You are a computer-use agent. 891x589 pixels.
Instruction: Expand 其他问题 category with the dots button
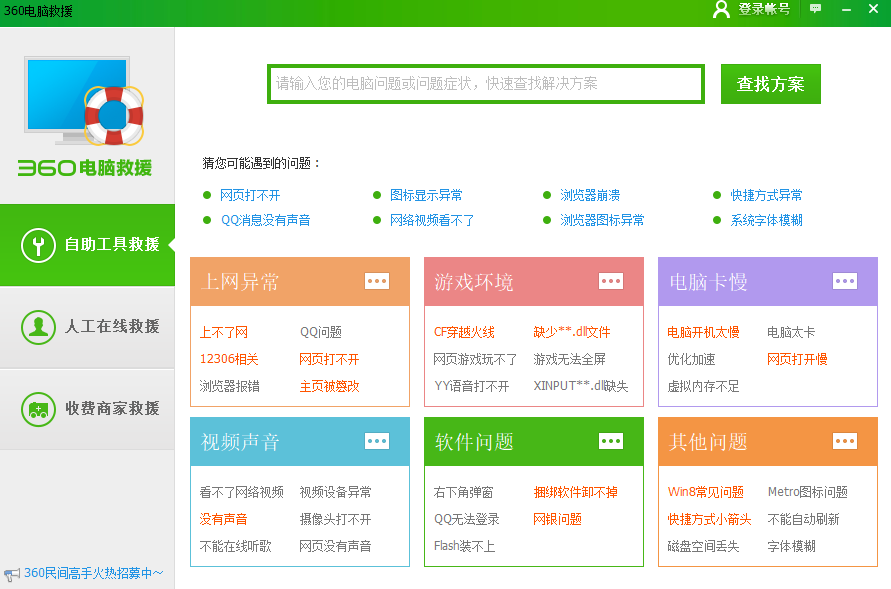tap(845, 441)
